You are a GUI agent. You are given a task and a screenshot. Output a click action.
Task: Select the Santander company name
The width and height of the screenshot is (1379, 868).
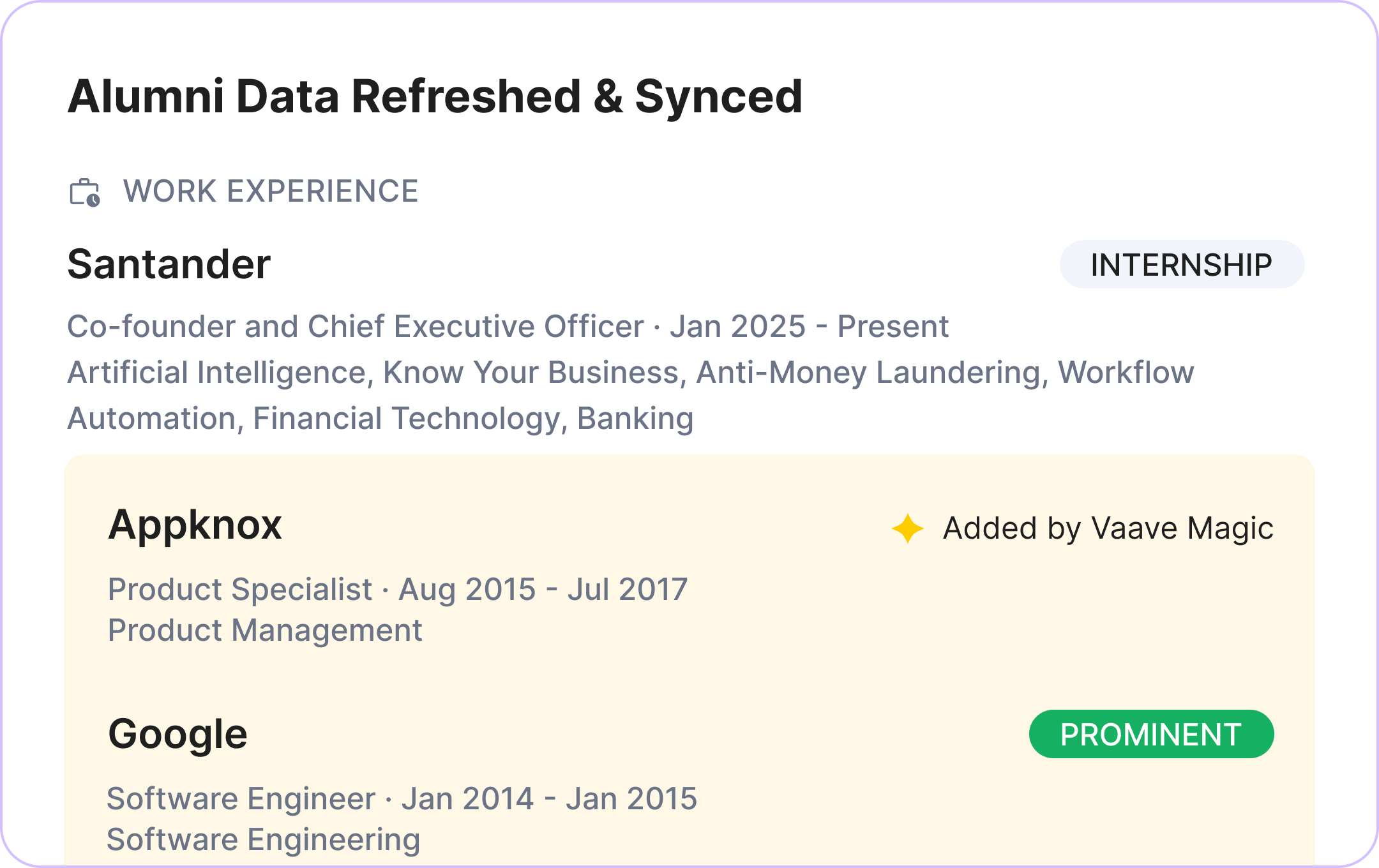(x=169, y=264)
